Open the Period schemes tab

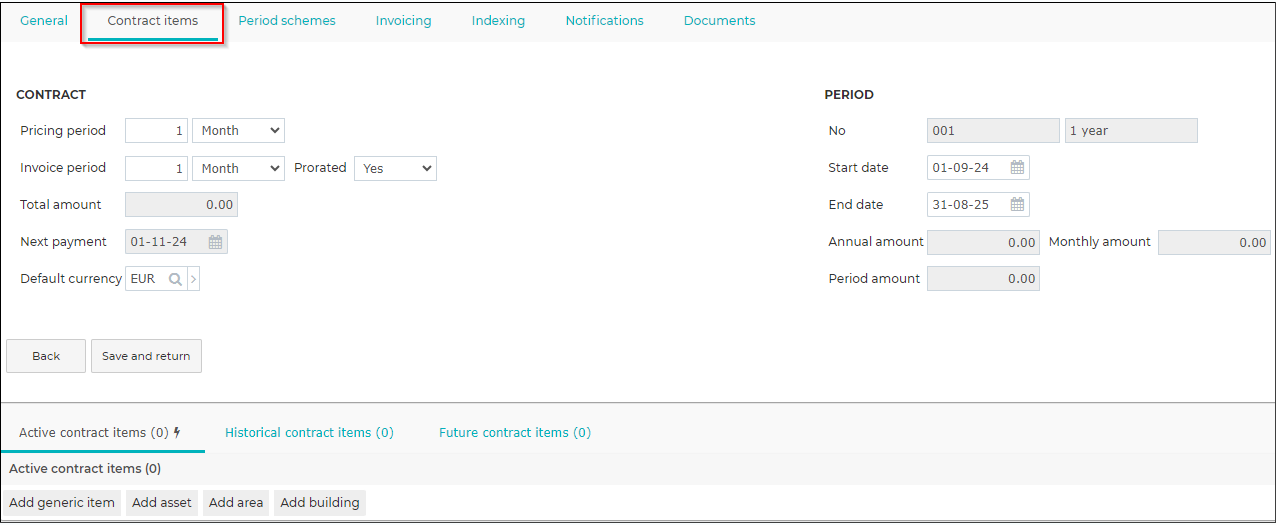(287, 21)
